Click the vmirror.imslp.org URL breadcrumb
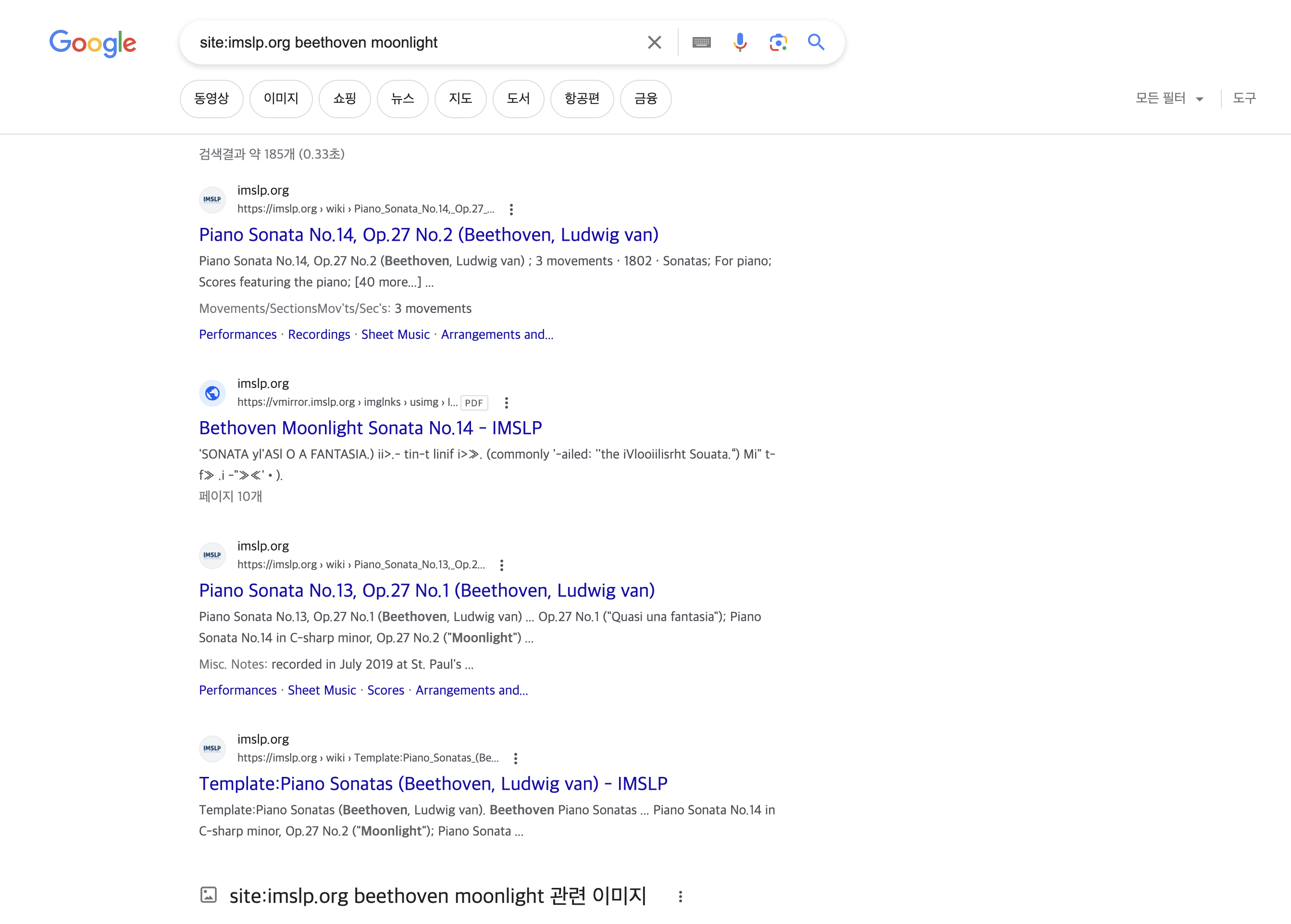This screenshot has height=924, width=1291. click(x=347, y=402)
